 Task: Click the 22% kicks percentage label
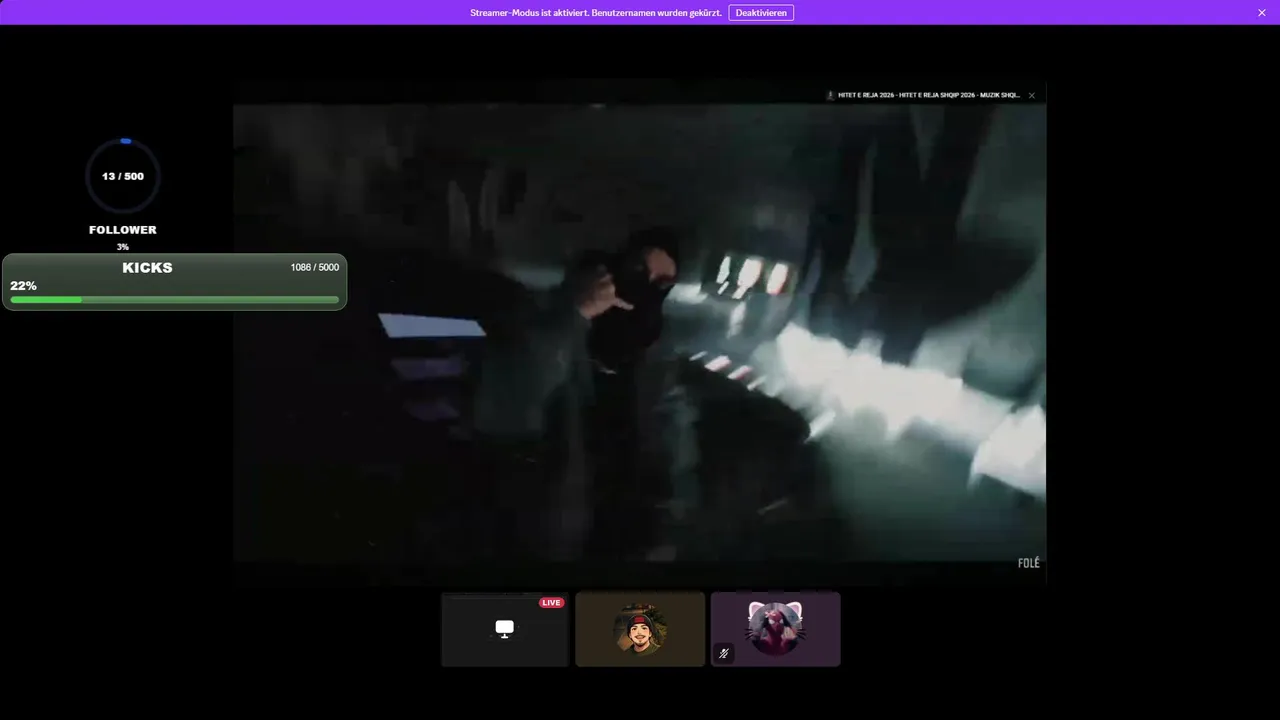23,286
